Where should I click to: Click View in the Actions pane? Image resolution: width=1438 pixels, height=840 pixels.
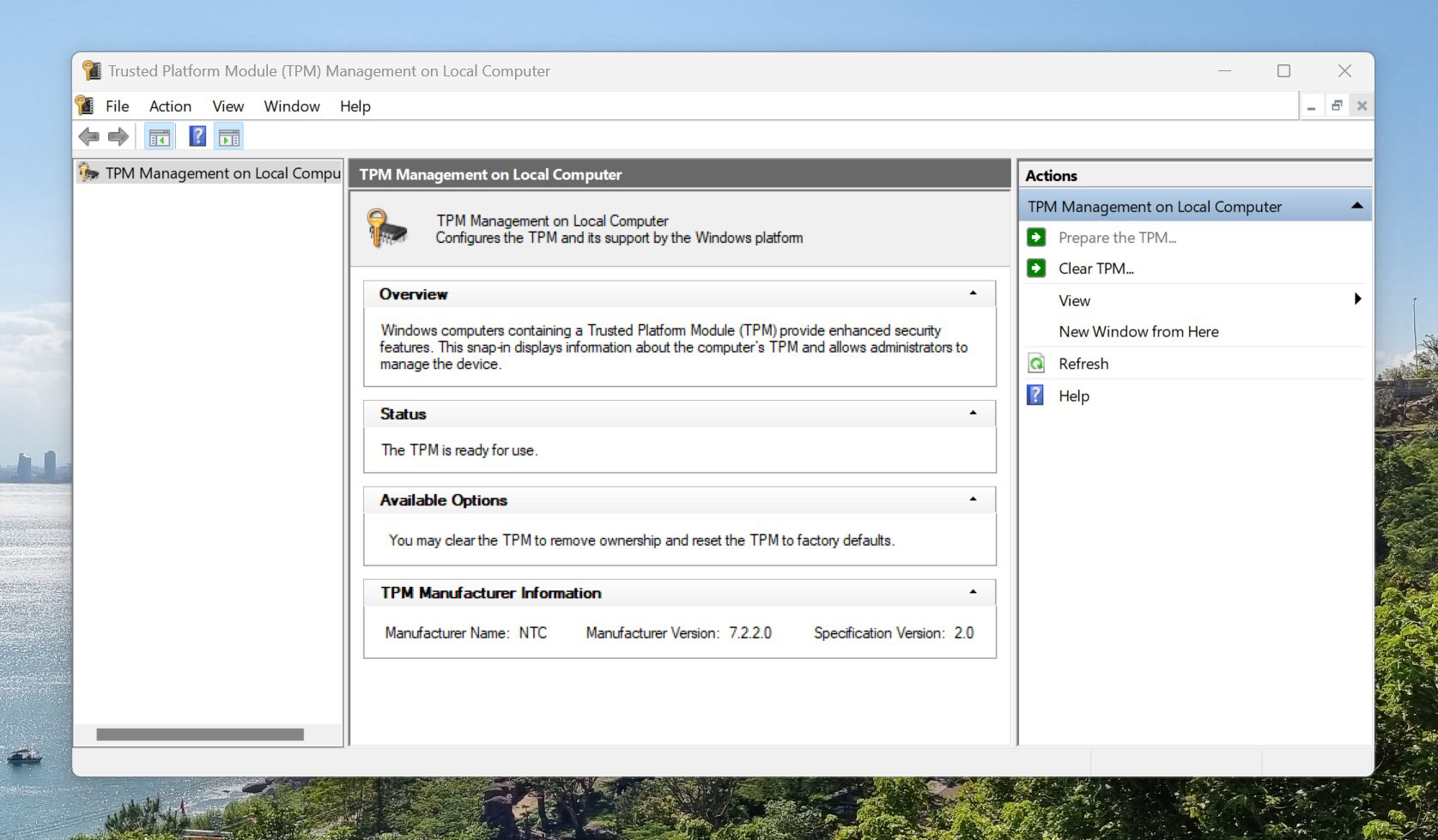(1074, 301)
